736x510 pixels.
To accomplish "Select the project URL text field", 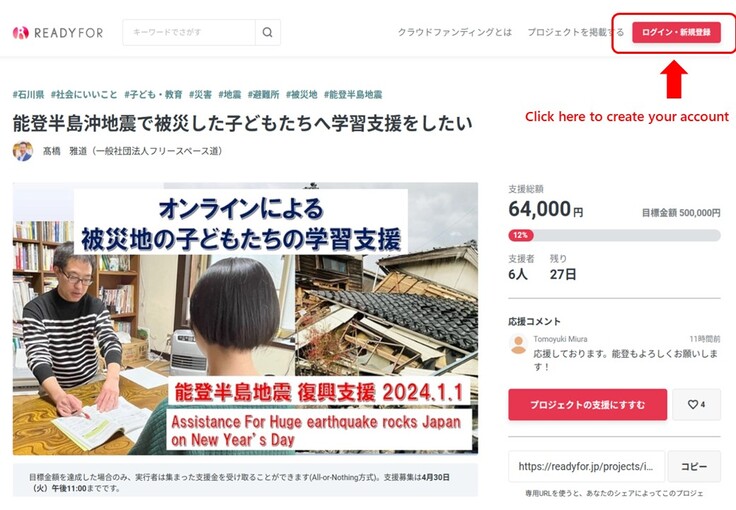I will click(x=586, y=466).
